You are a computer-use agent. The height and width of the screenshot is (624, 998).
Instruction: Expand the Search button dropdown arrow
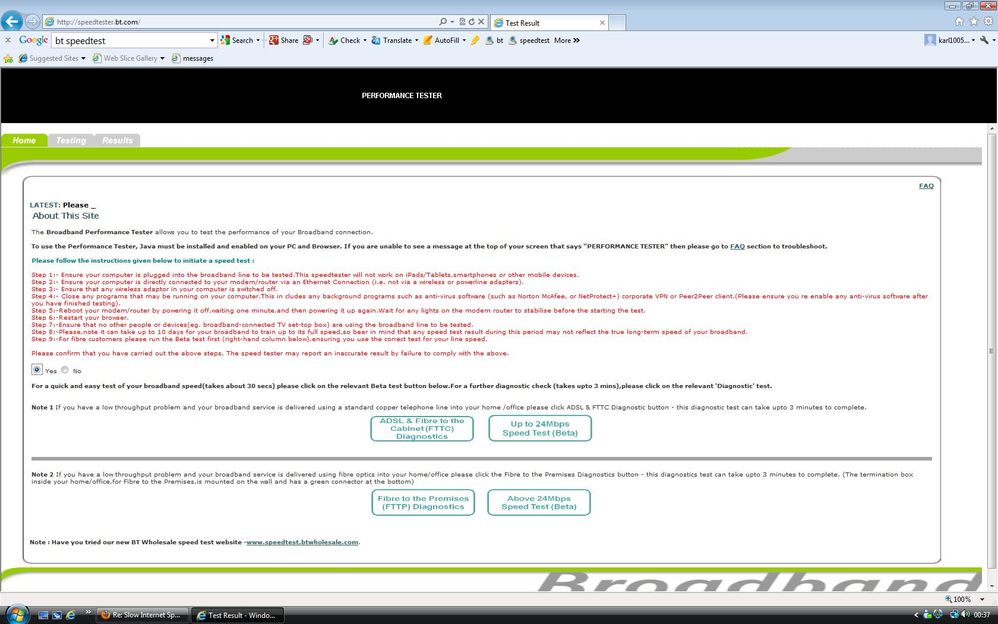pos(258,40)
